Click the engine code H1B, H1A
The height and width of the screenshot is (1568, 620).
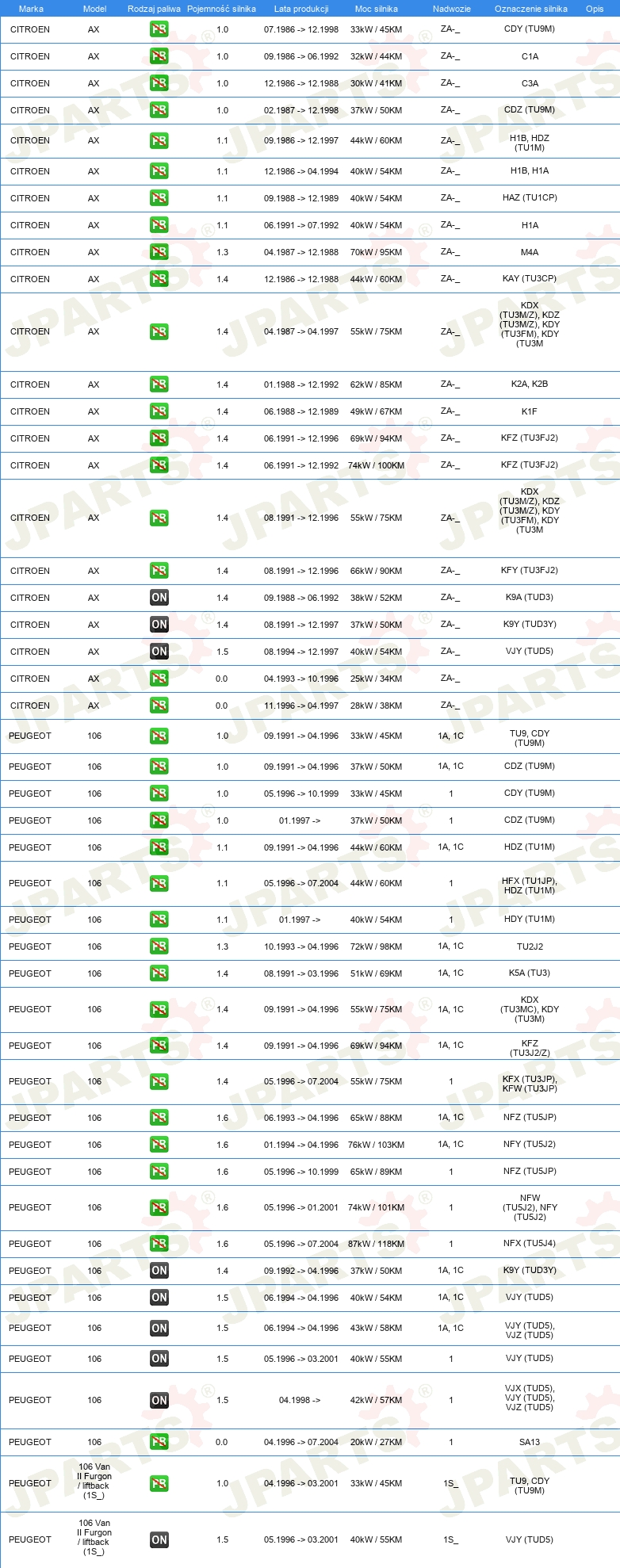(x=530, y=170)
